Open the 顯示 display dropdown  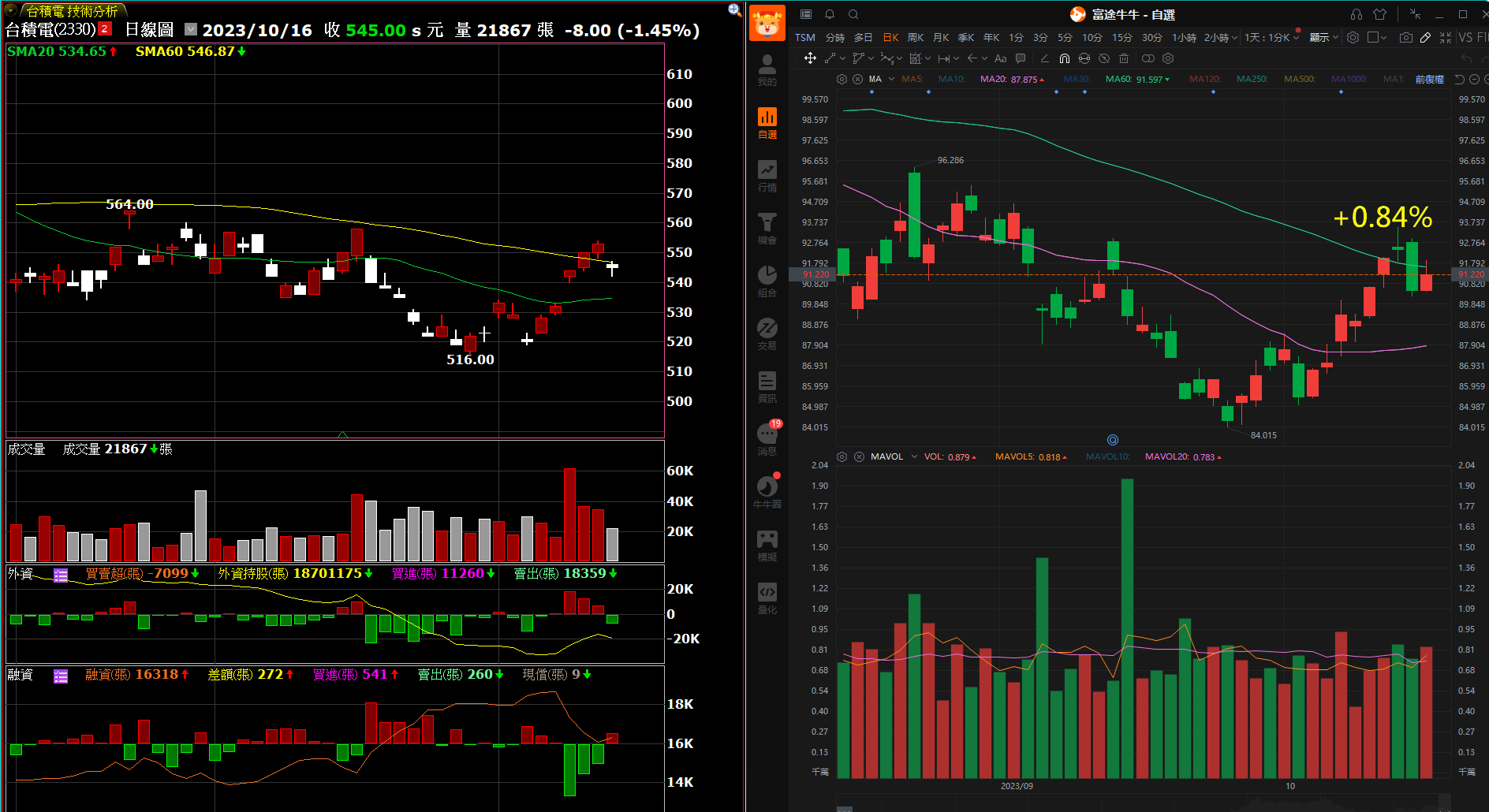point(1324,37)
